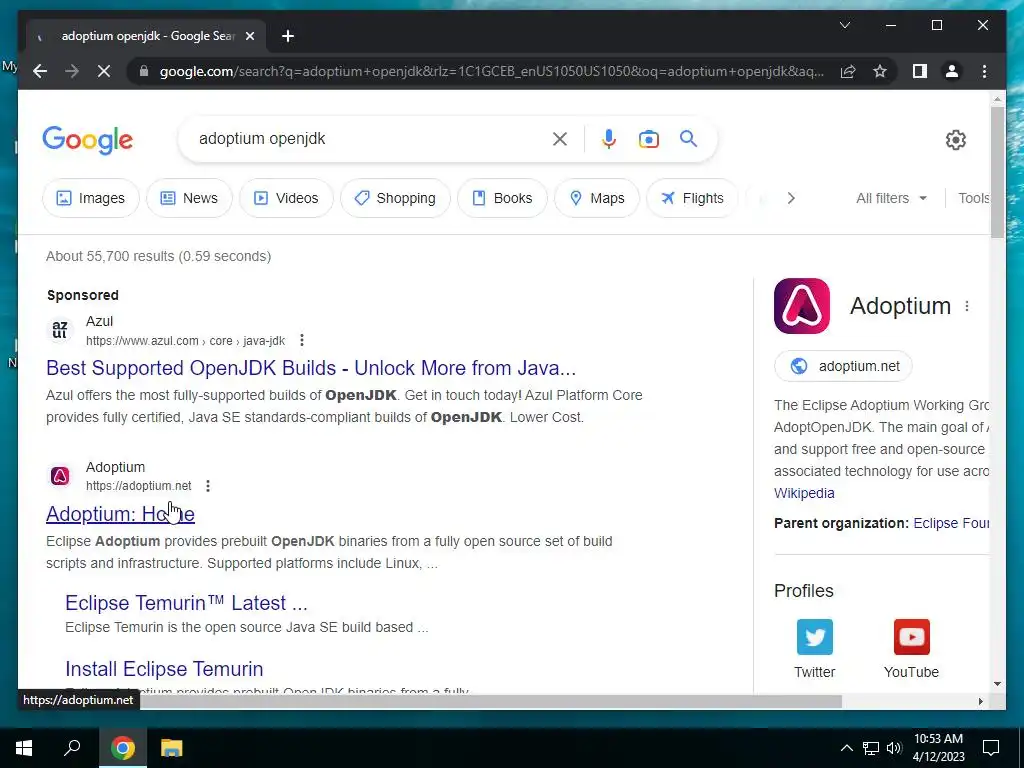This screenshot has width=1024, height=768.
Task: Share this page using the address bar share icon
Action: click(848, 71)
